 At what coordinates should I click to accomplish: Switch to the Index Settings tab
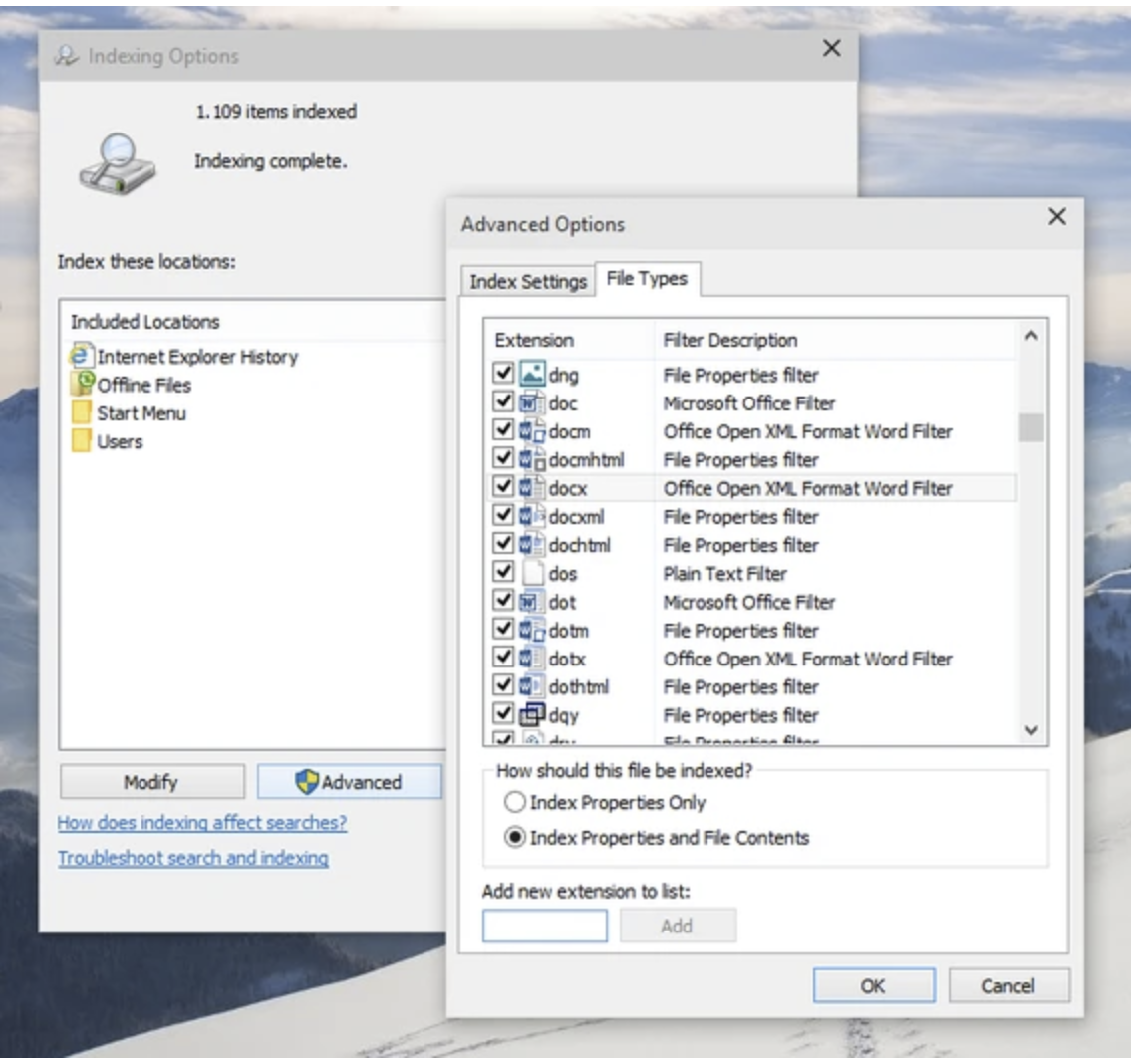tap(528, 281)
